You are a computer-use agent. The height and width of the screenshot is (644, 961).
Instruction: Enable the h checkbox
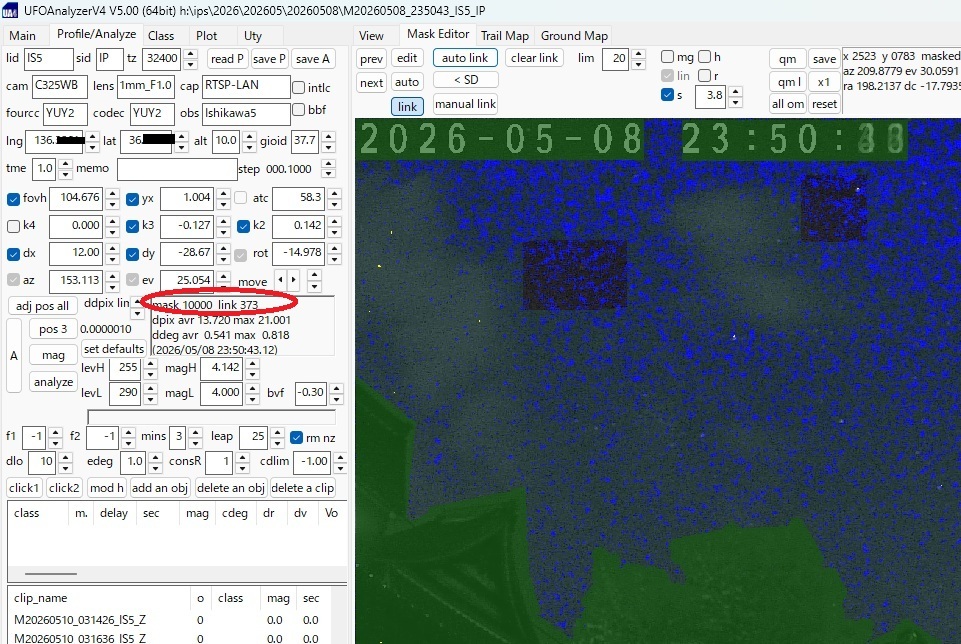tap(705, 57)
